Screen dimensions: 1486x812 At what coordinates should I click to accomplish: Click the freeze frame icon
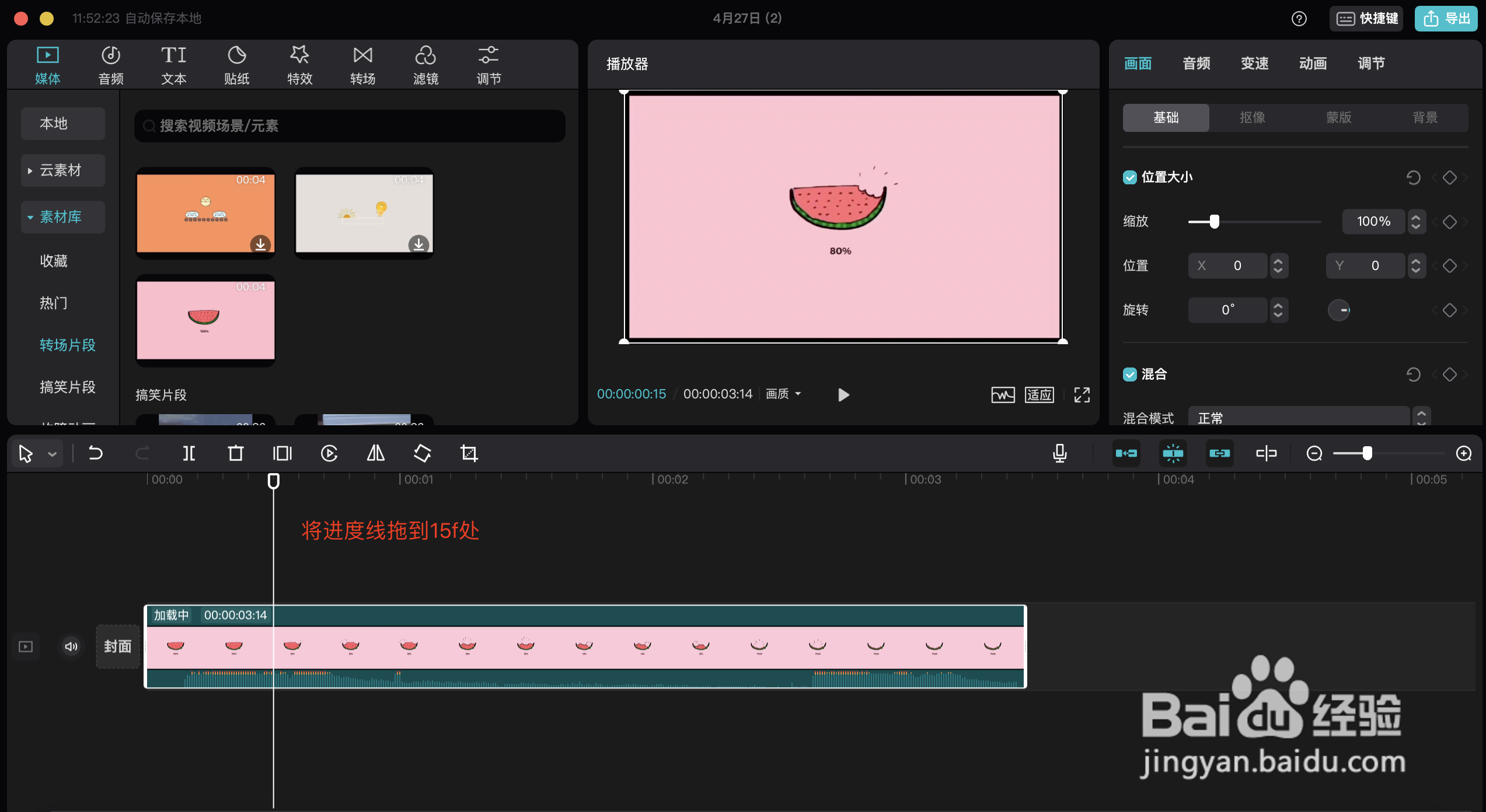coord(282,453)
